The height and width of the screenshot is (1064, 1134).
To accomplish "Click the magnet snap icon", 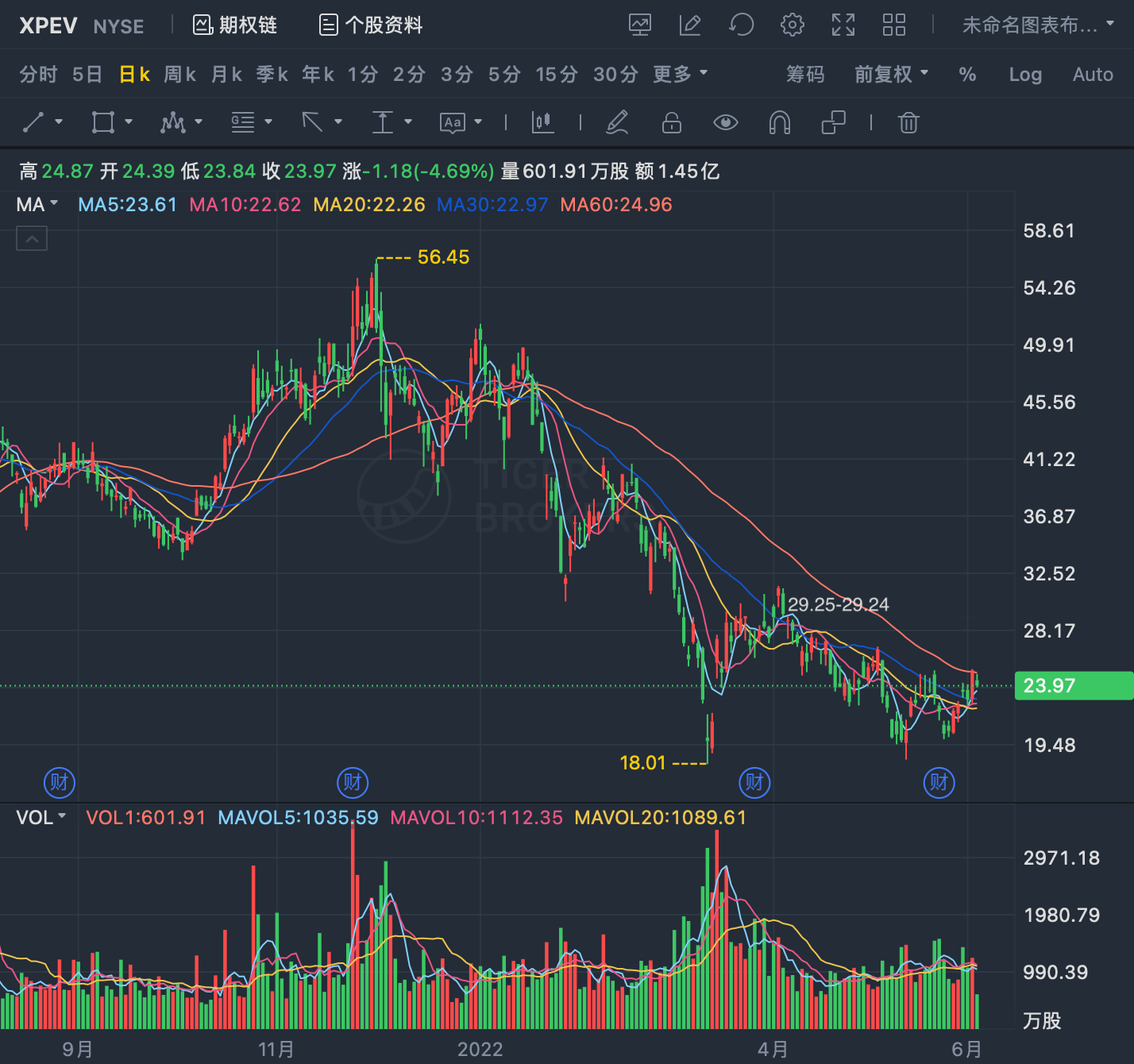I will click(x=780, y=122).
